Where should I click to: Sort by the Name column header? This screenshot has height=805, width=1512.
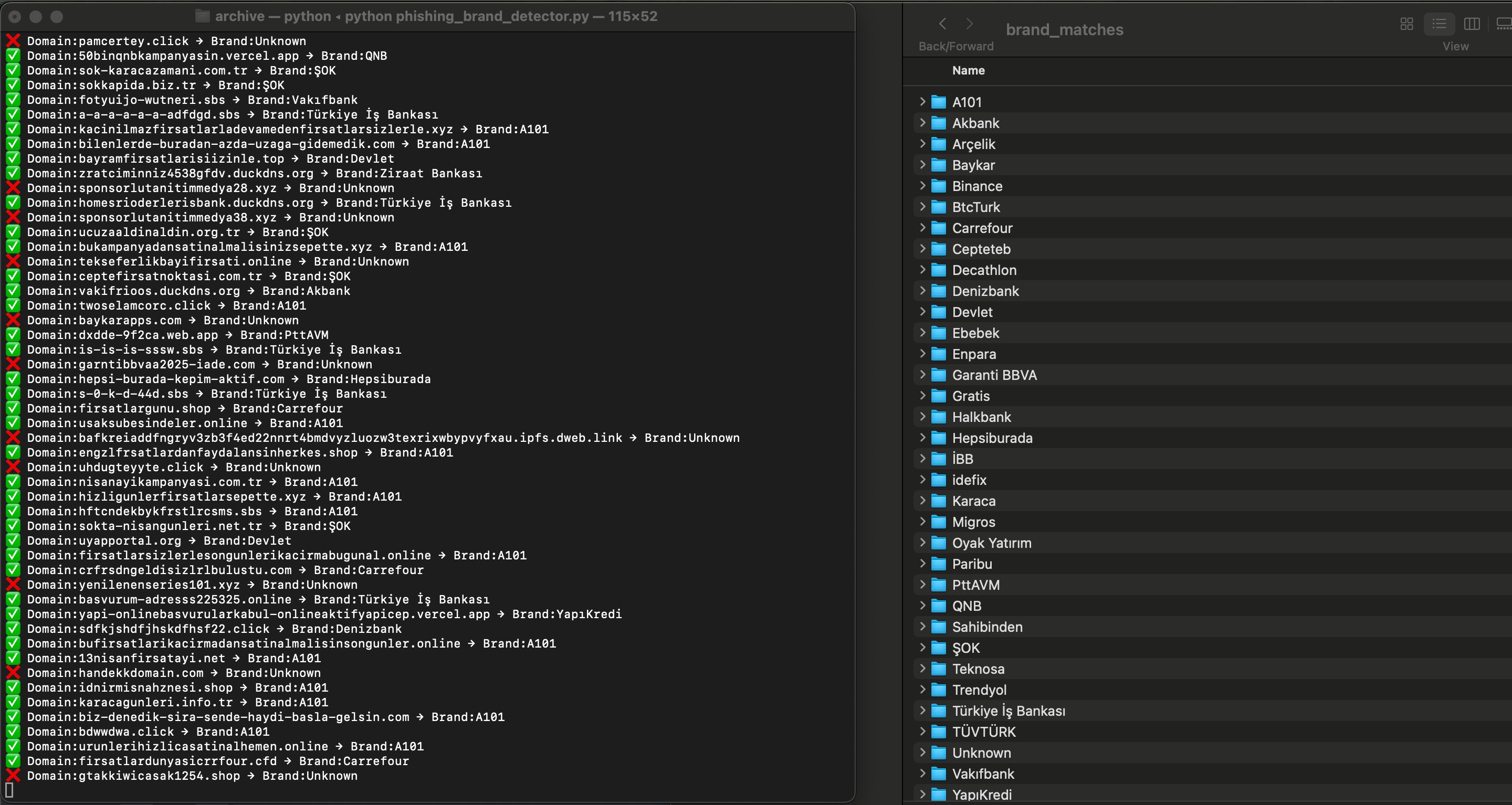[969, 70]
